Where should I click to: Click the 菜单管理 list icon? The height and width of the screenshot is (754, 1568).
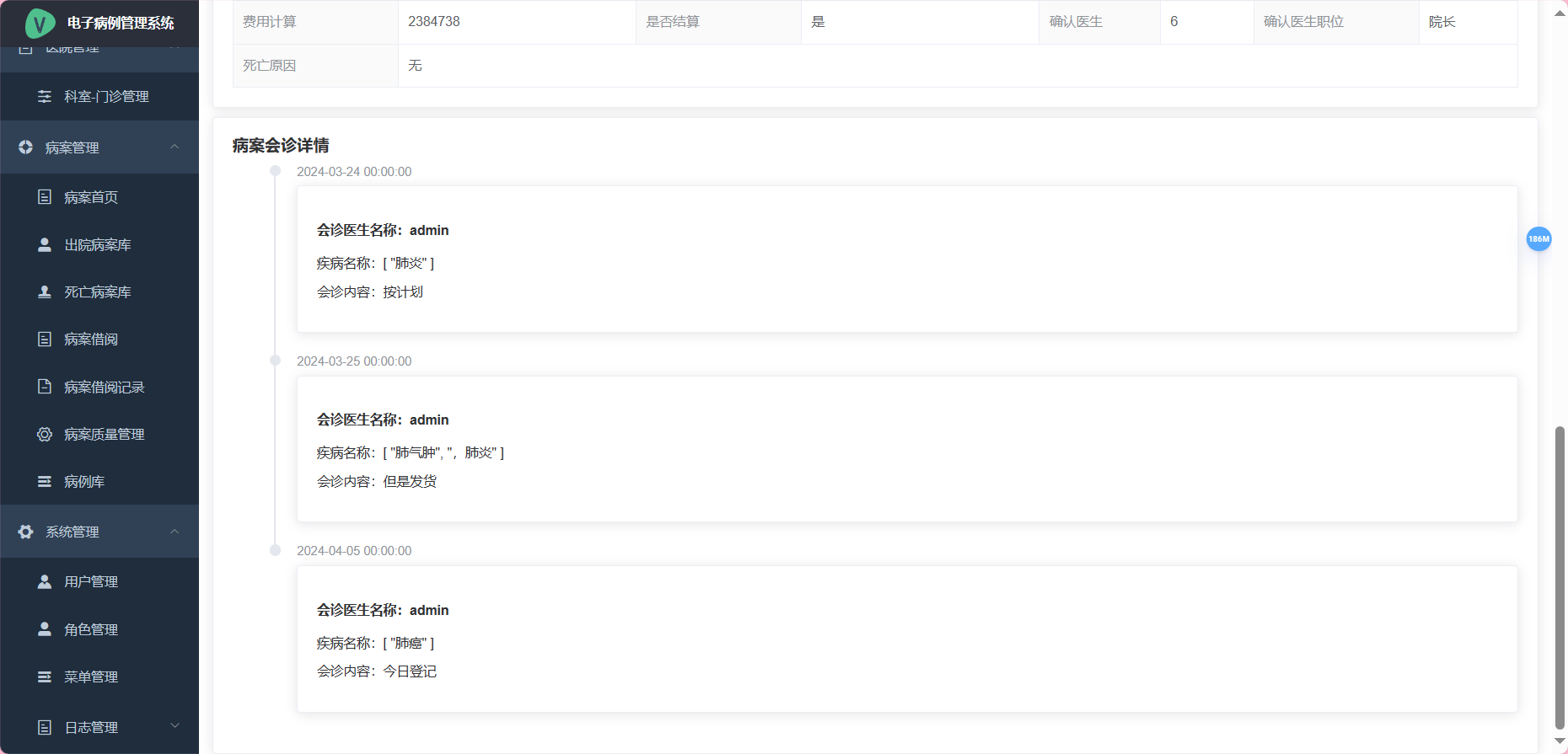(45, 677)
